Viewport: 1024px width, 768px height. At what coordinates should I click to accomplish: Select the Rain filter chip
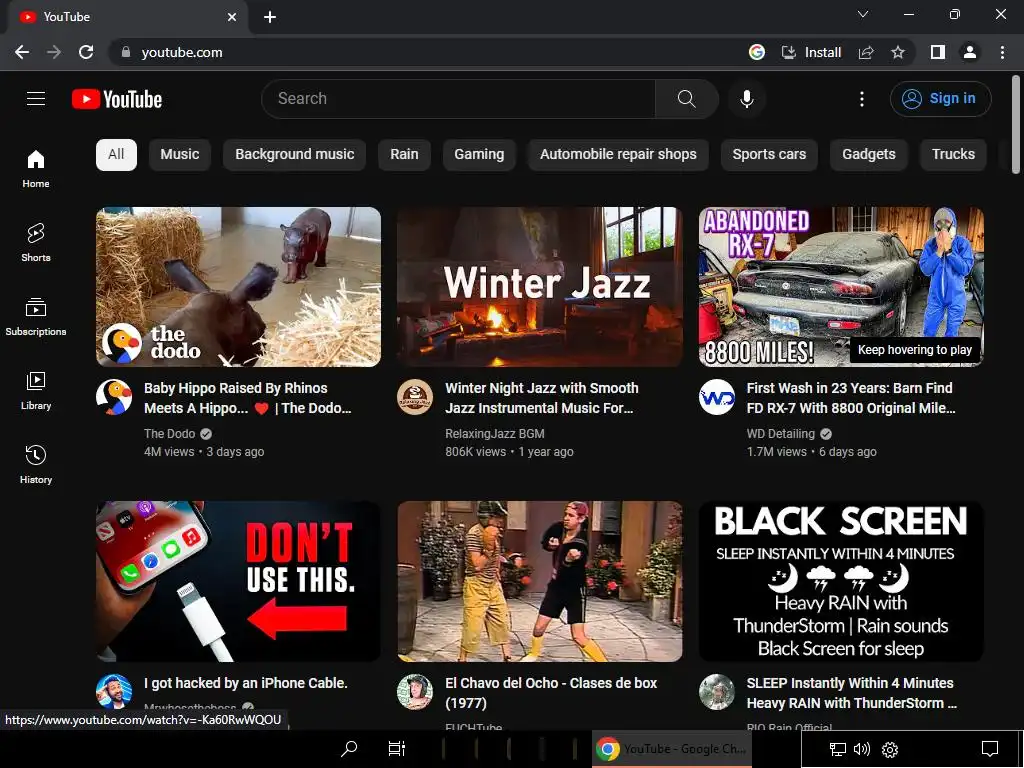[x=404, y=155]
